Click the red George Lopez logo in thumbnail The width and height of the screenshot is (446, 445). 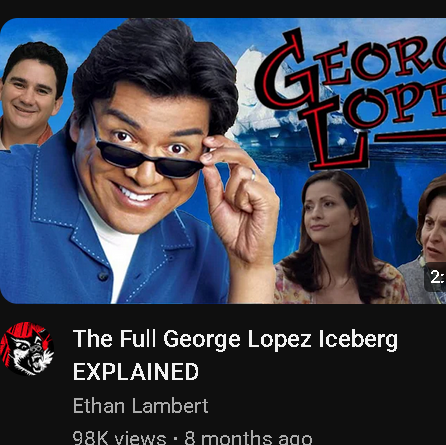coord(351,98)
